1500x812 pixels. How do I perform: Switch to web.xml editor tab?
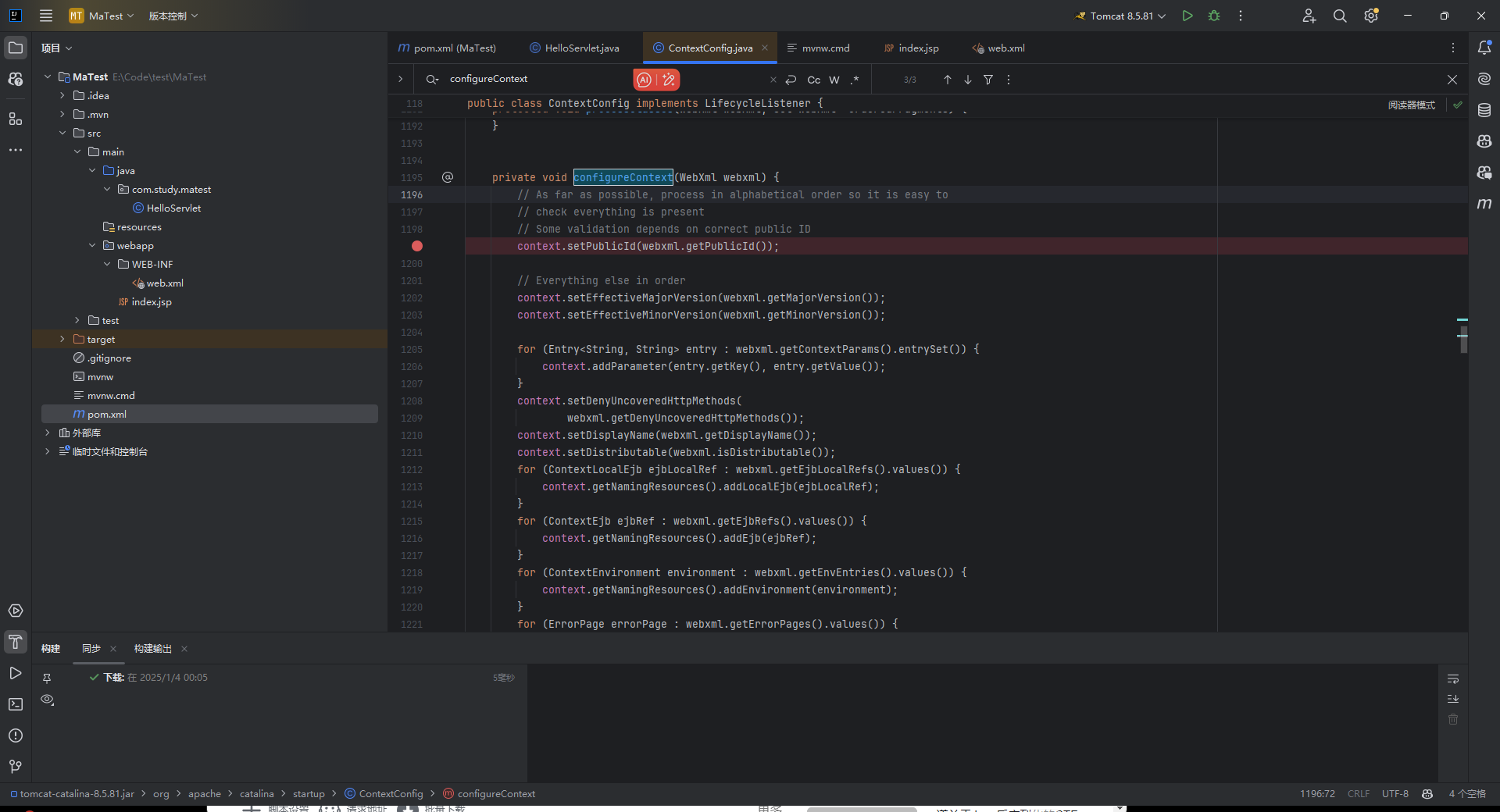(x=998, y=48)
